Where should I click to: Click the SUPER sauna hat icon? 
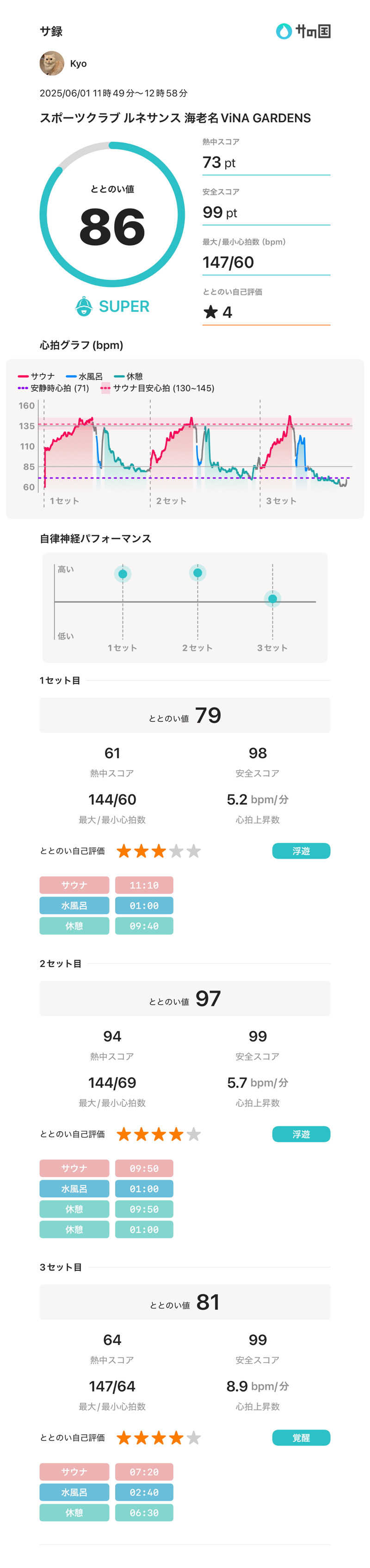(x=83, y=306)
